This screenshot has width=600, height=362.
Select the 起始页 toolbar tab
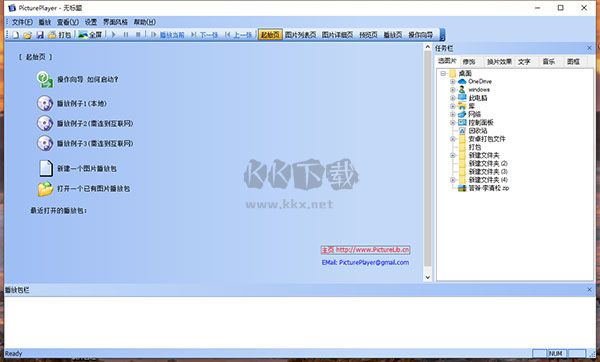[x=270, y=34]
